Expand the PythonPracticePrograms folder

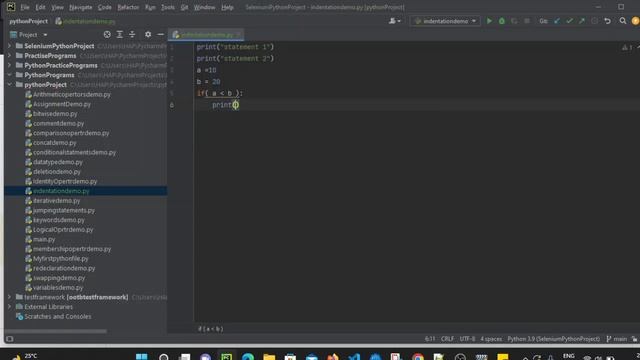(x=9, y=65)
